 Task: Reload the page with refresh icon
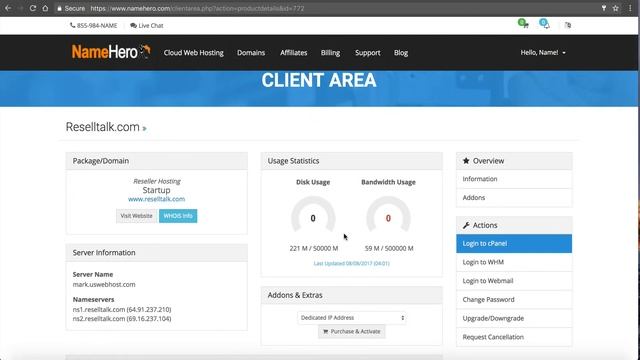click(x=33, y=8)
